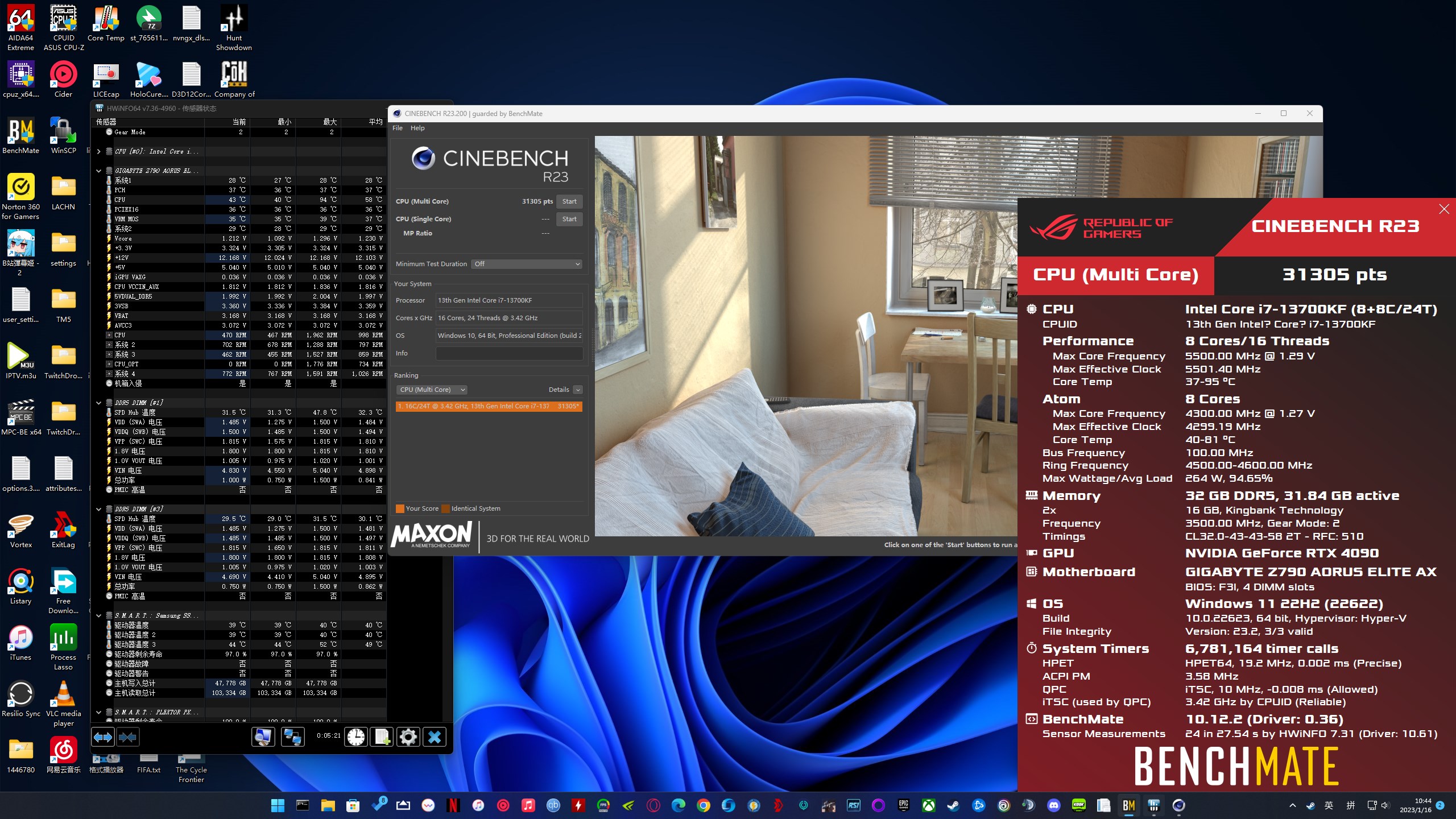
Task: Open ranking Details dropdown arrow
Action: [x=578, y=390]
